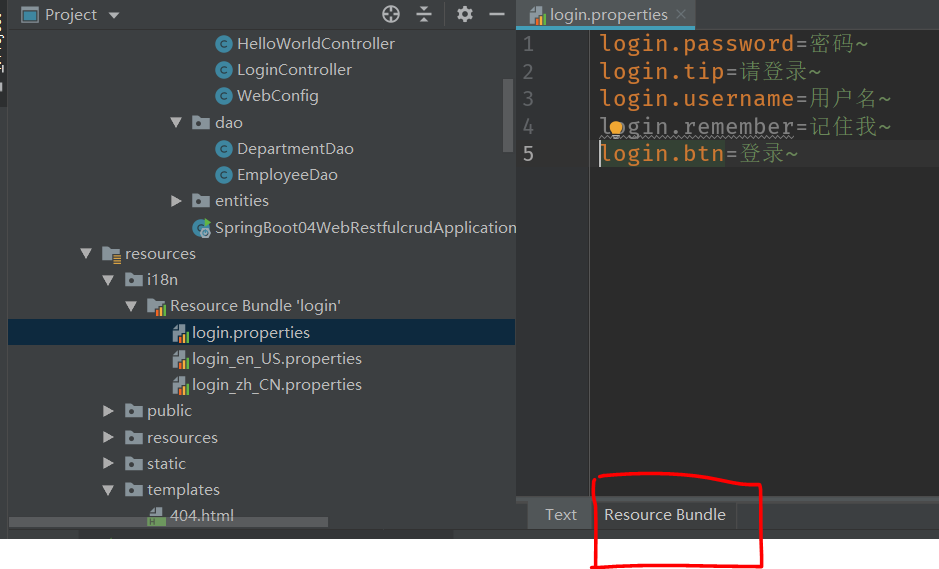This screenshot has height=569, width=939.
Task: Click login_en_US.properties file icon
Action: [180, 359]
